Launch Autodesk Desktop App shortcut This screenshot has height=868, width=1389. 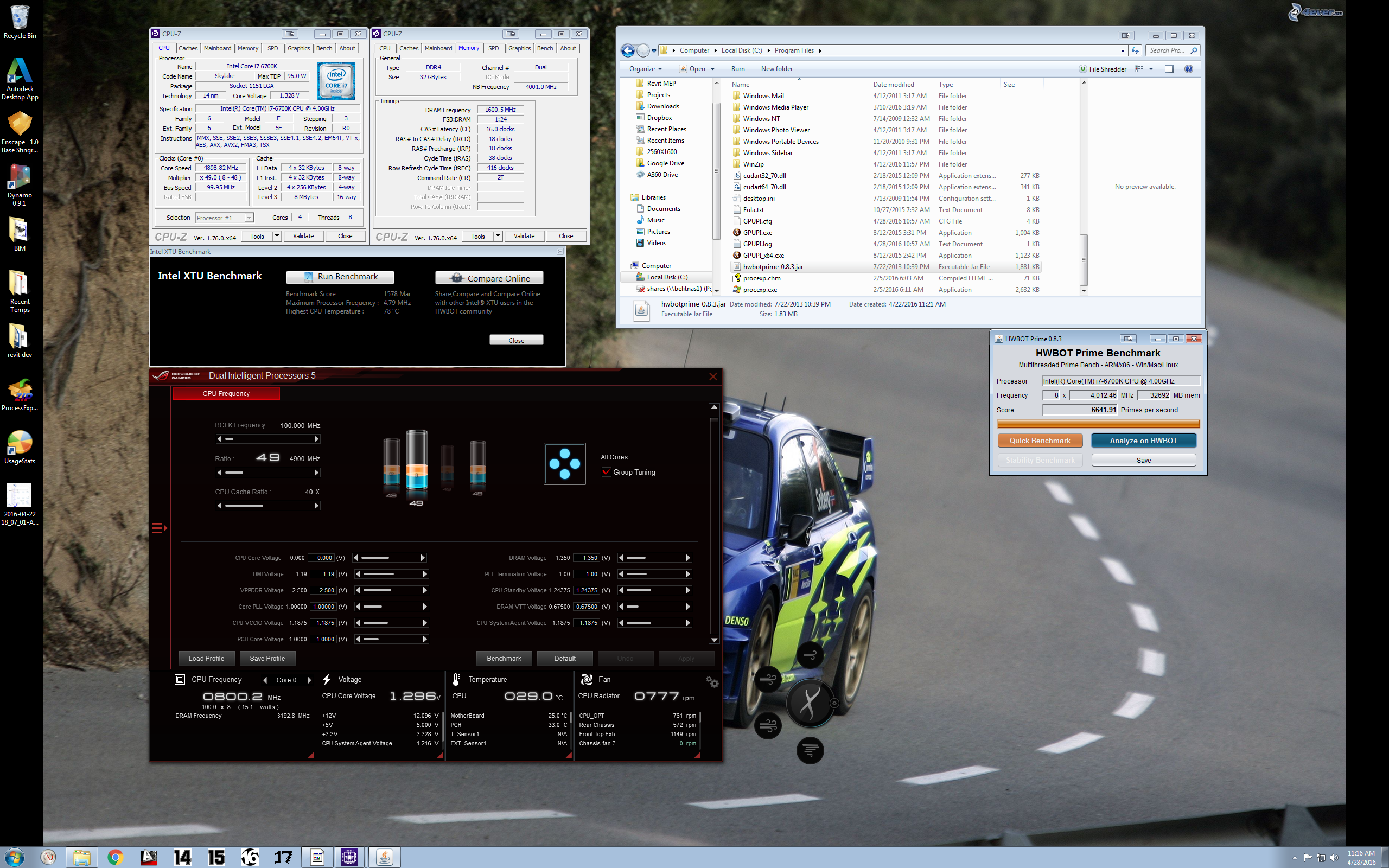point(20,79)
